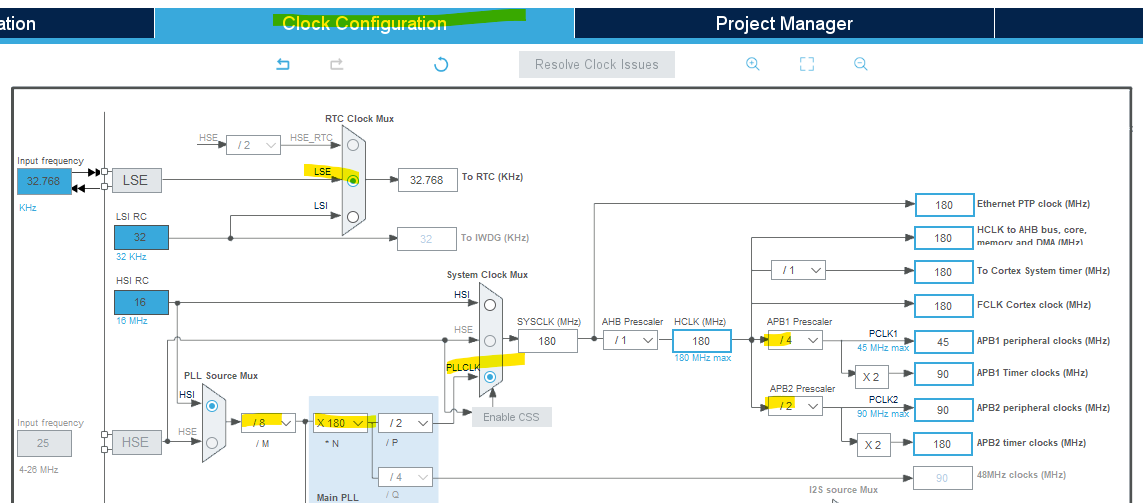Select LSI in RTC Clock Mux
This screenshot has width=1143, height=503.
click(x=354, y=217)
